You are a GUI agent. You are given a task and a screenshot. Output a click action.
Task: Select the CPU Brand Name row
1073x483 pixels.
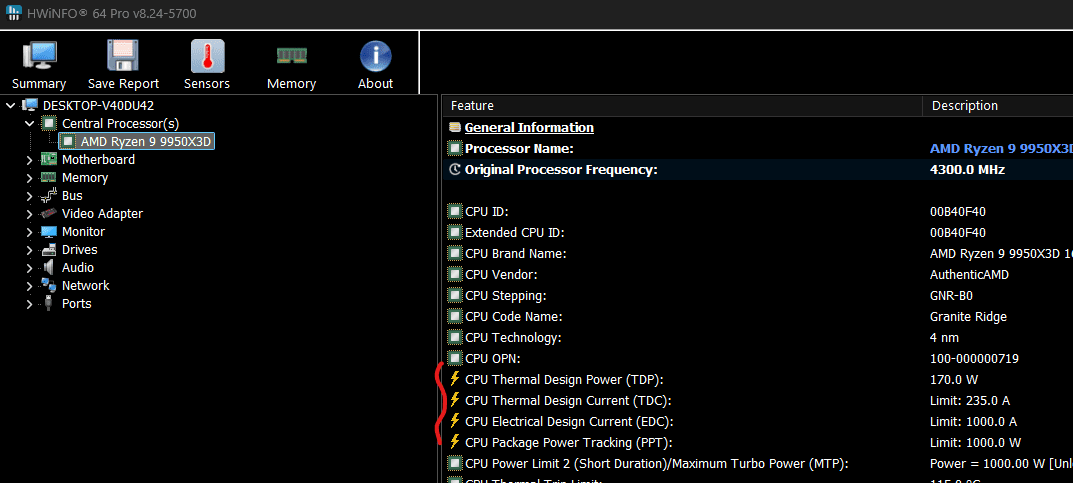click(x=758, y=253)
